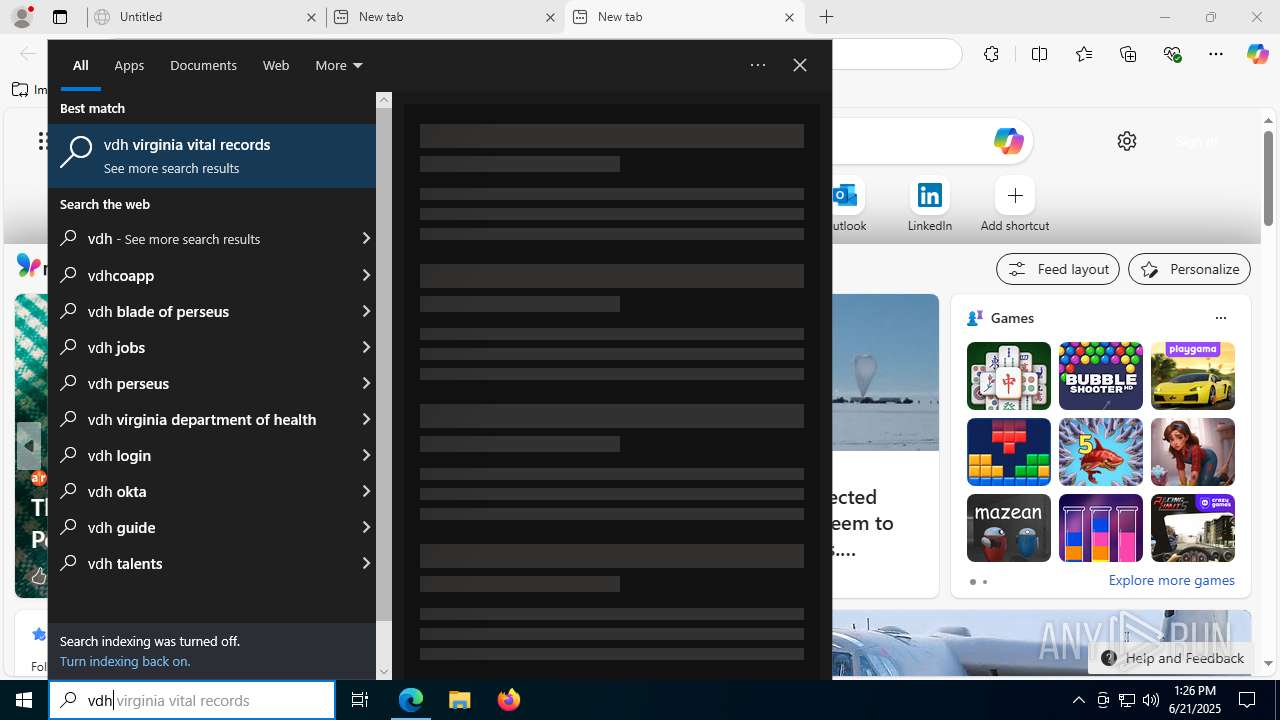Image resolution: width=1280 pixels, height=720 pixels.
Task: Click search results scrollbar down arrow
Action: (x=384, y=671)
